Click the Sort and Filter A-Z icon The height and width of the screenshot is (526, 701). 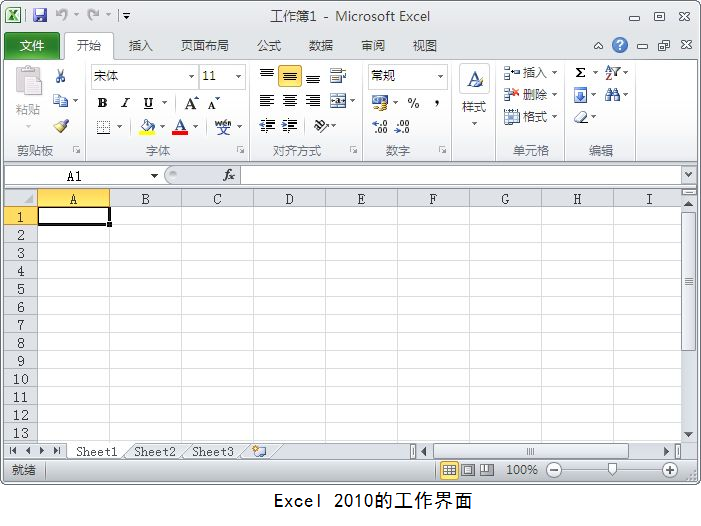click(x=612, y=72)
